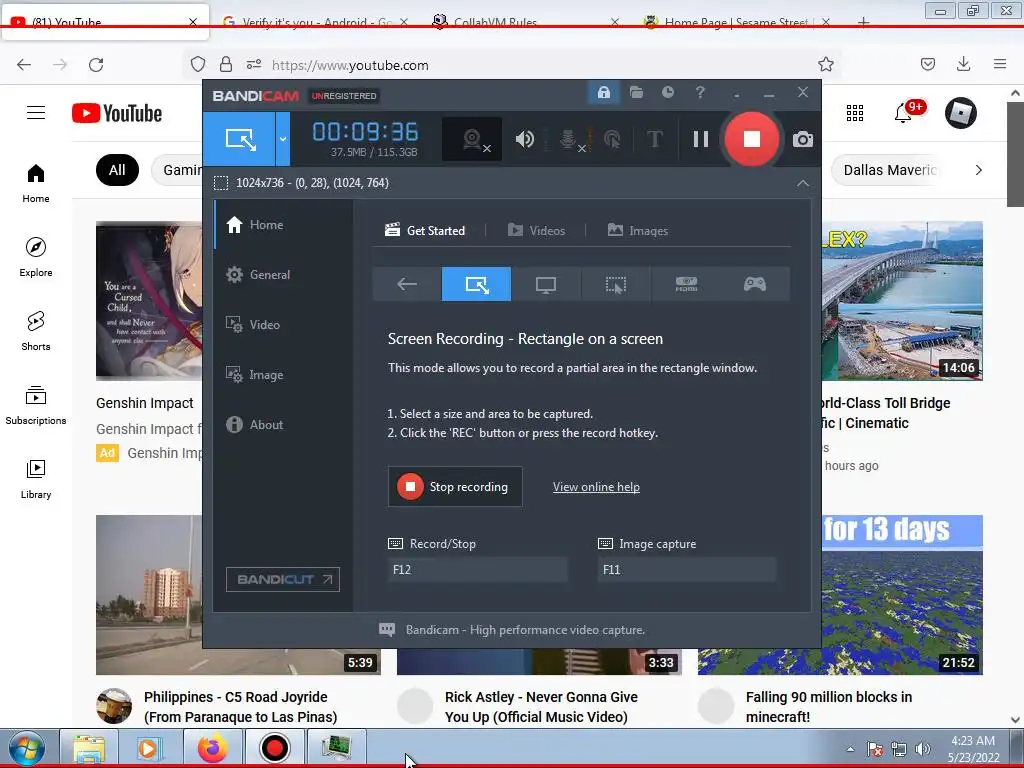This screenshot has width=1024, height=768.
Task: Select fullscreen monitor recording mode
Action: [546, 284]
